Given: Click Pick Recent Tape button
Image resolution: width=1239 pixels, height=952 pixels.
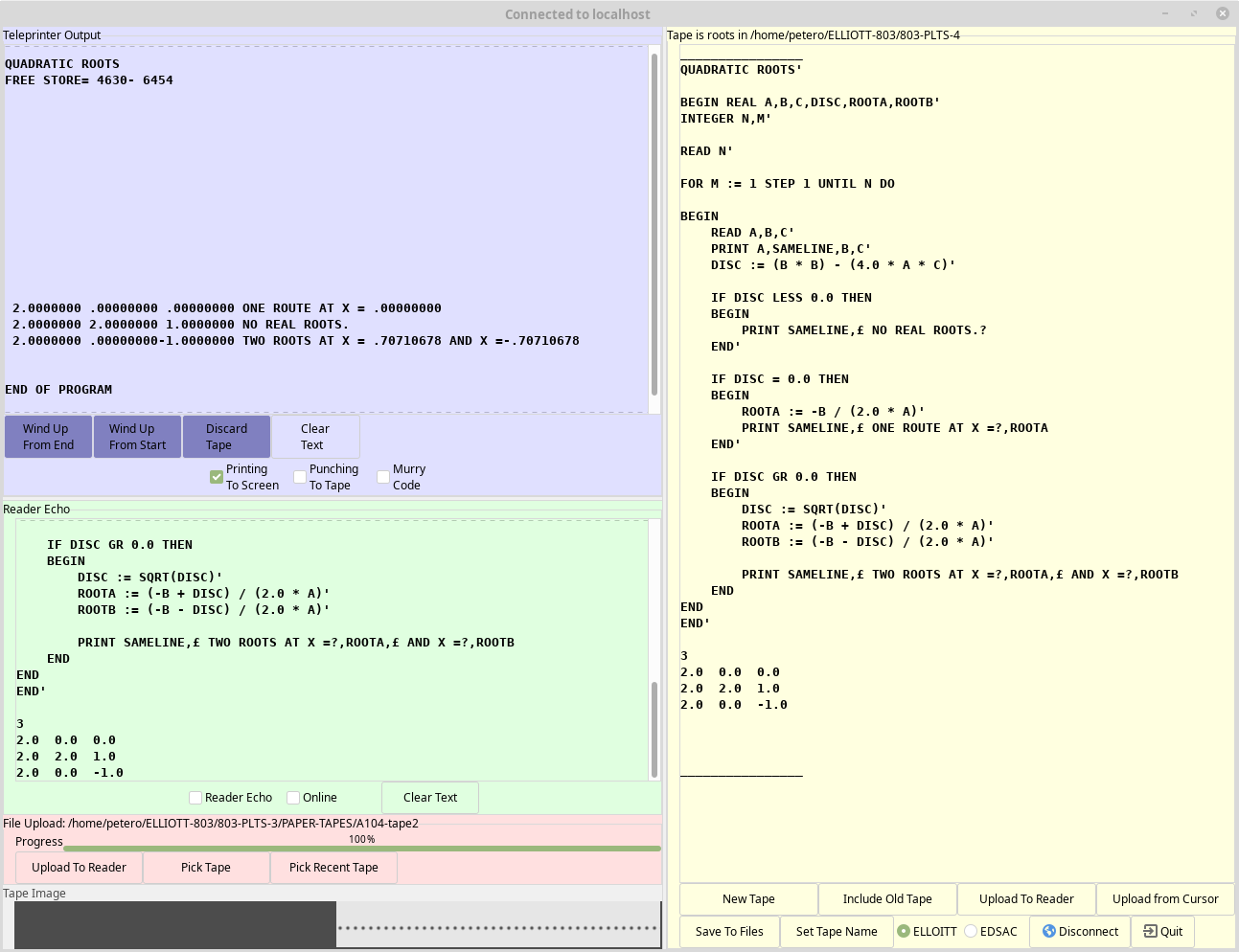Looking at the screenshot, I should point(333,868).
